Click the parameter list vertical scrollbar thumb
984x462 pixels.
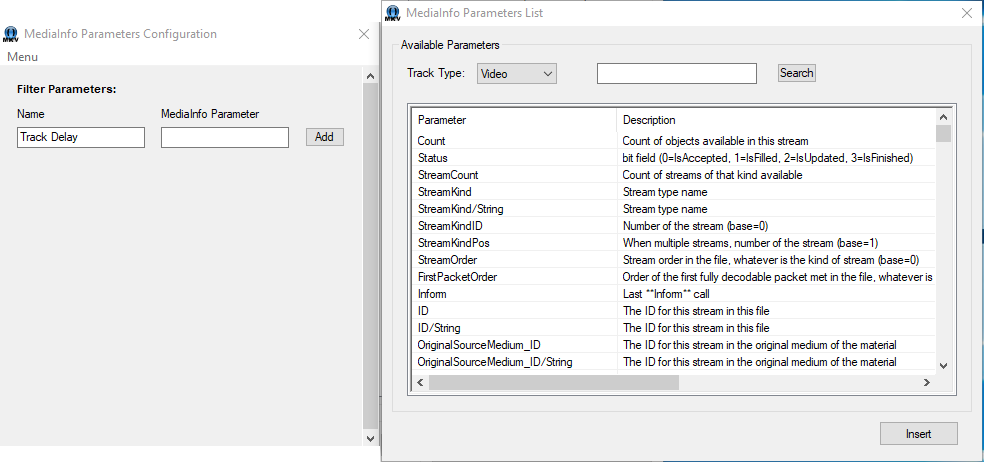943,133
